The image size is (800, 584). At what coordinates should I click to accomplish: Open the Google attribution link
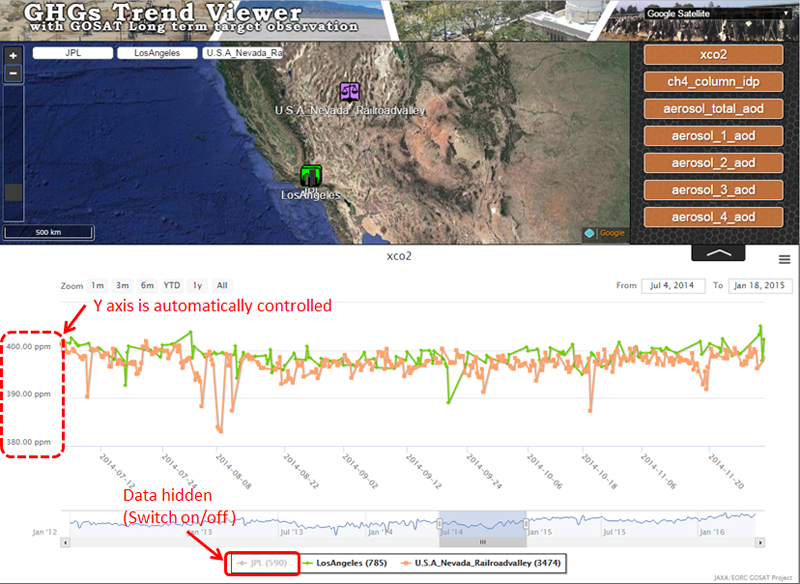612,233
